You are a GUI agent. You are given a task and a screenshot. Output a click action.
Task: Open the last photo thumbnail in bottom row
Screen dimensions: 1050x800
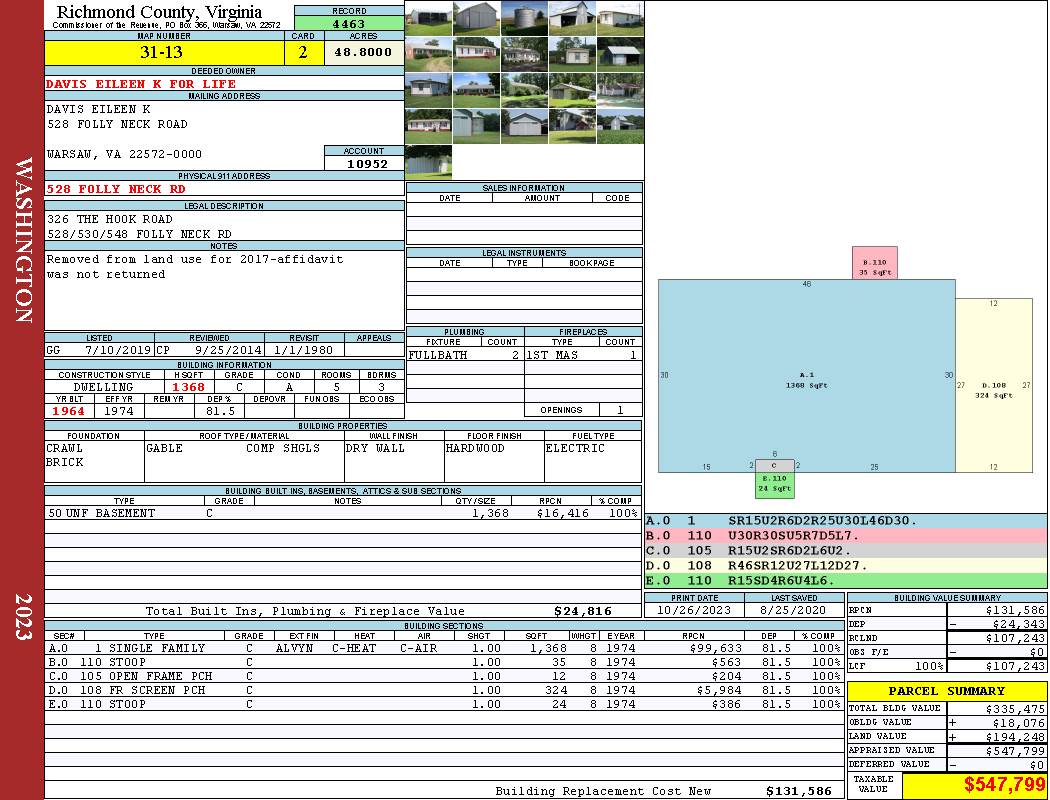tap(428, 161)
